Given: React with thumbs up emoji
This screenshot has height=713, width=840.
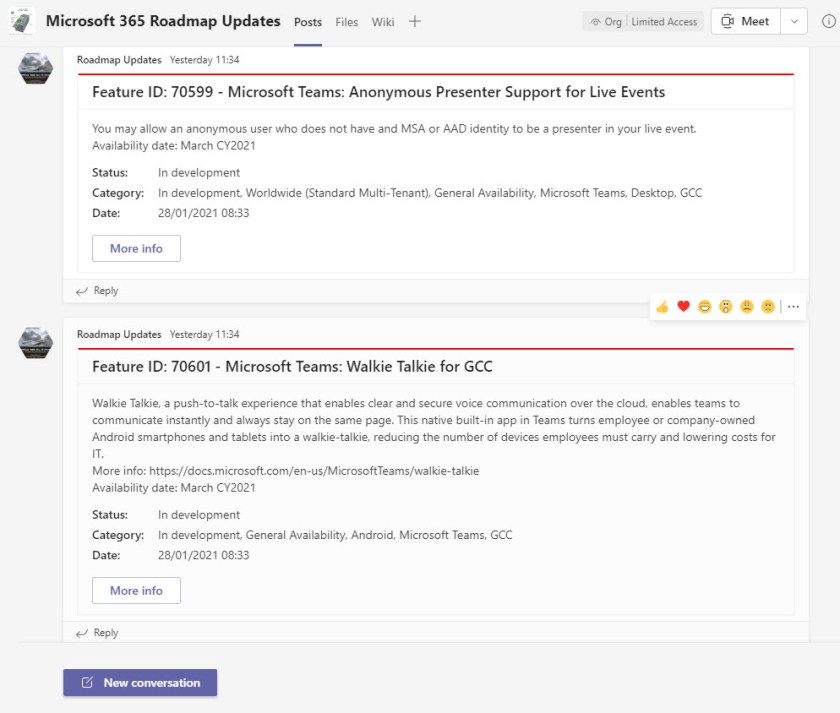Looking at the screenshot, I should coord(662,307).
